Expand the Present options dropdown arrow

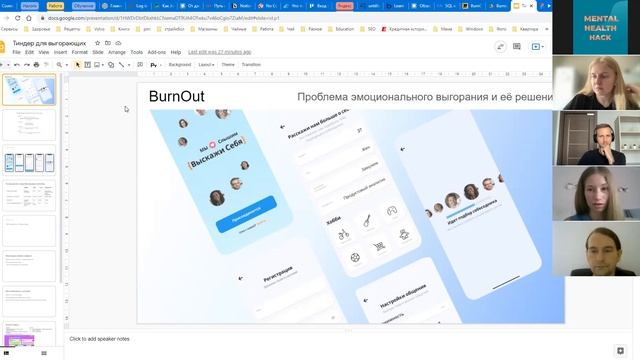click(x=542, y=47)
